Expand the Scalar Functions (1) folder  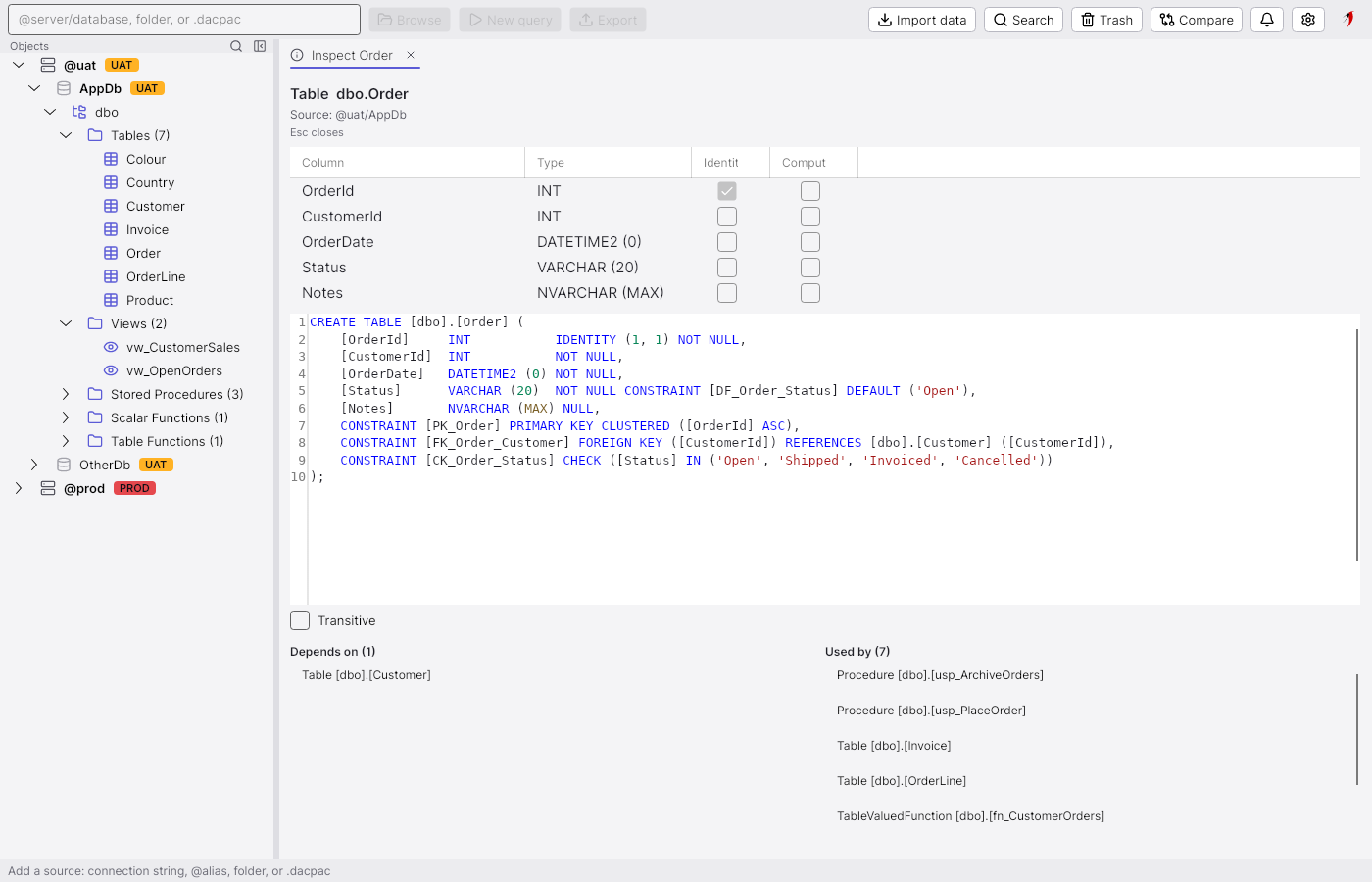pyautogui.click(x=66, y=417)
